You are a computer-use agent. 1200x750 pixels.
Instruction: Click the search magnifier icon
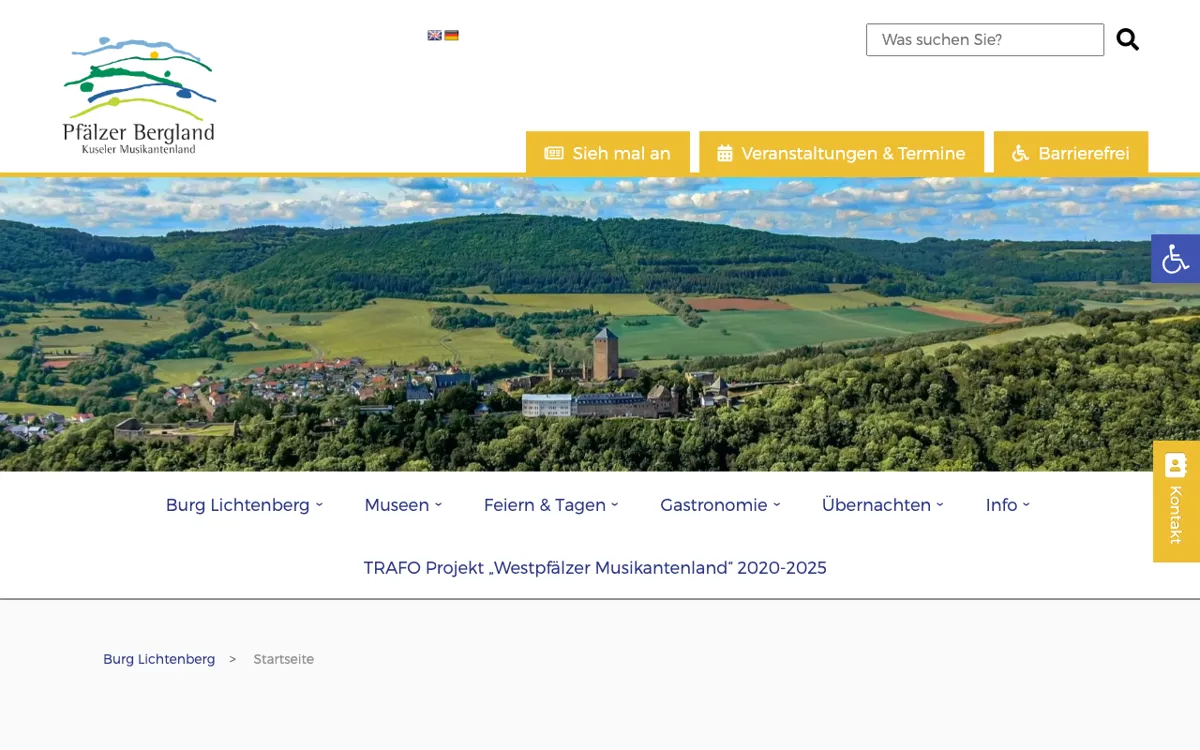(x=1127, y=39)
